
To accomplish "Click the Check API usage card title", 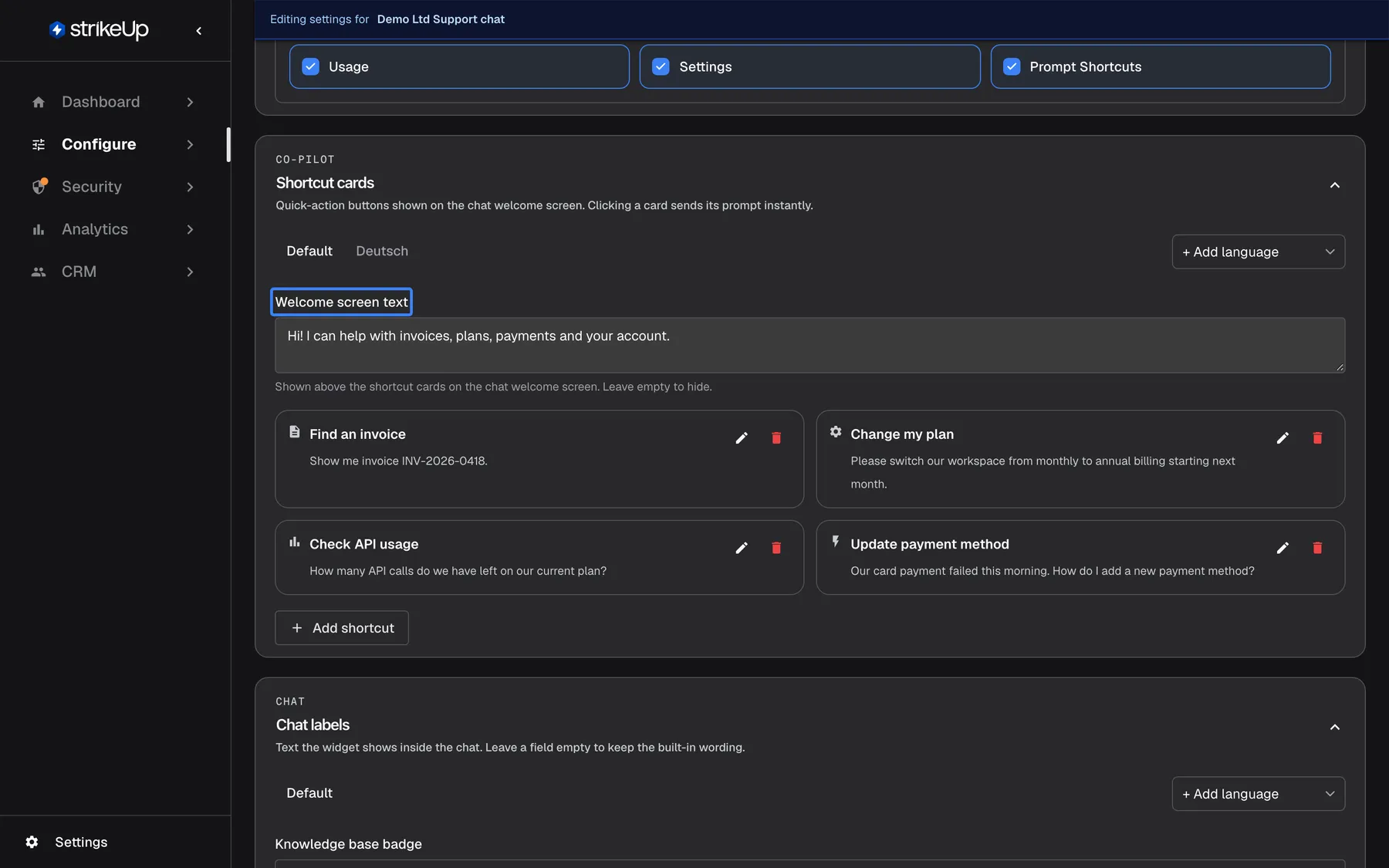I will (x=364, y=544).
